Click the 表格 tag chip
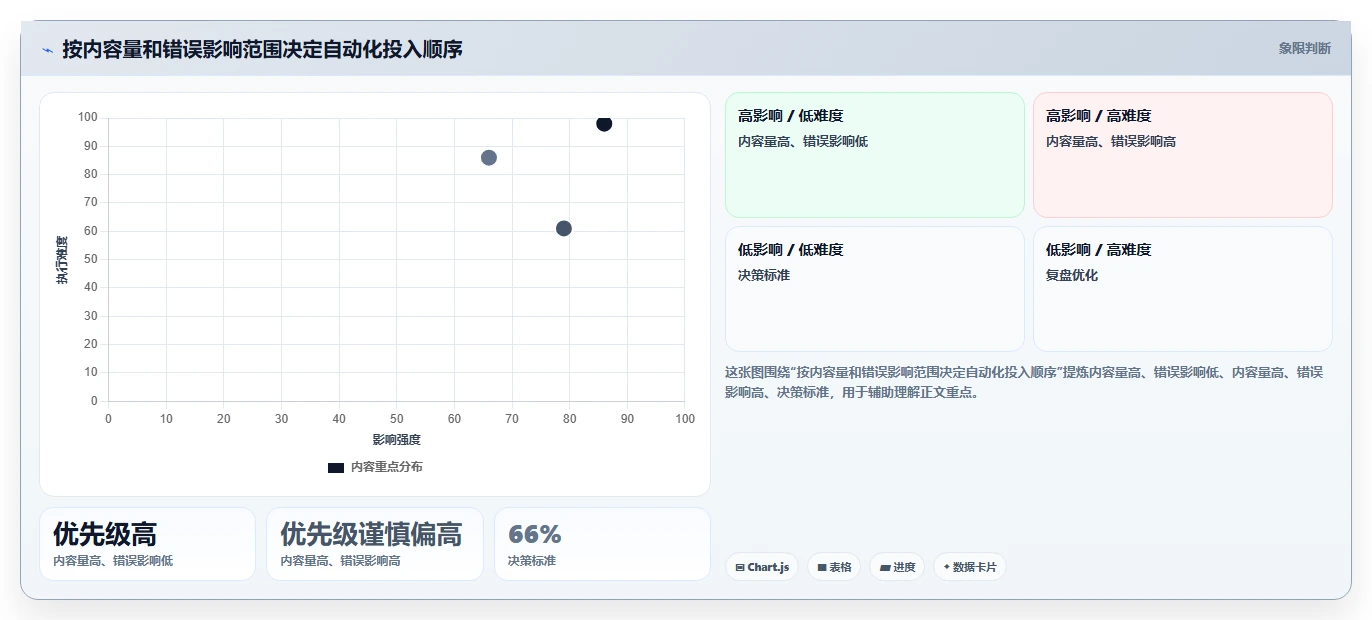 [x=834, y=567]
